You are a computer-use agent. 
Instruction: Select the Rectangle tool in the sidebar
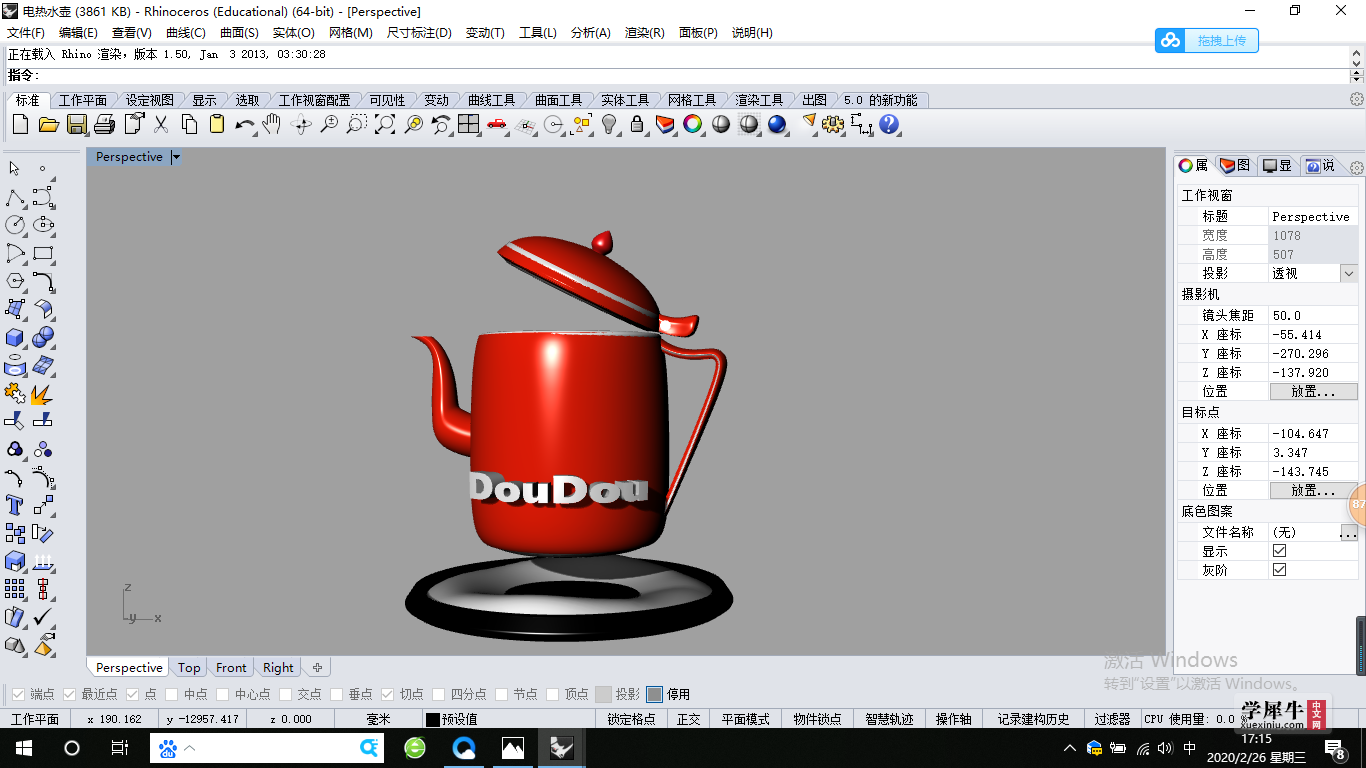tap(43, 253)
